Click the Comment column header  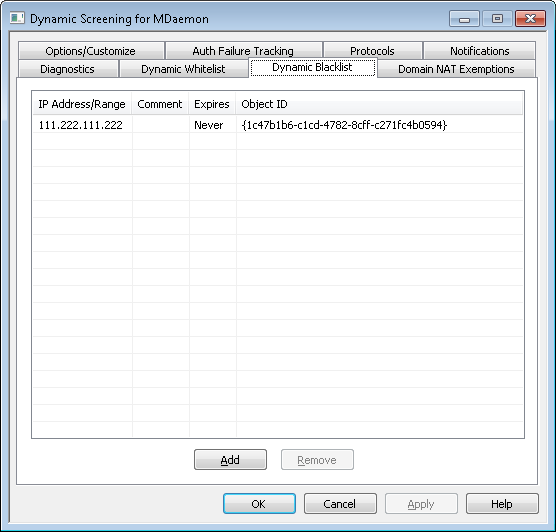pos(160,104)
